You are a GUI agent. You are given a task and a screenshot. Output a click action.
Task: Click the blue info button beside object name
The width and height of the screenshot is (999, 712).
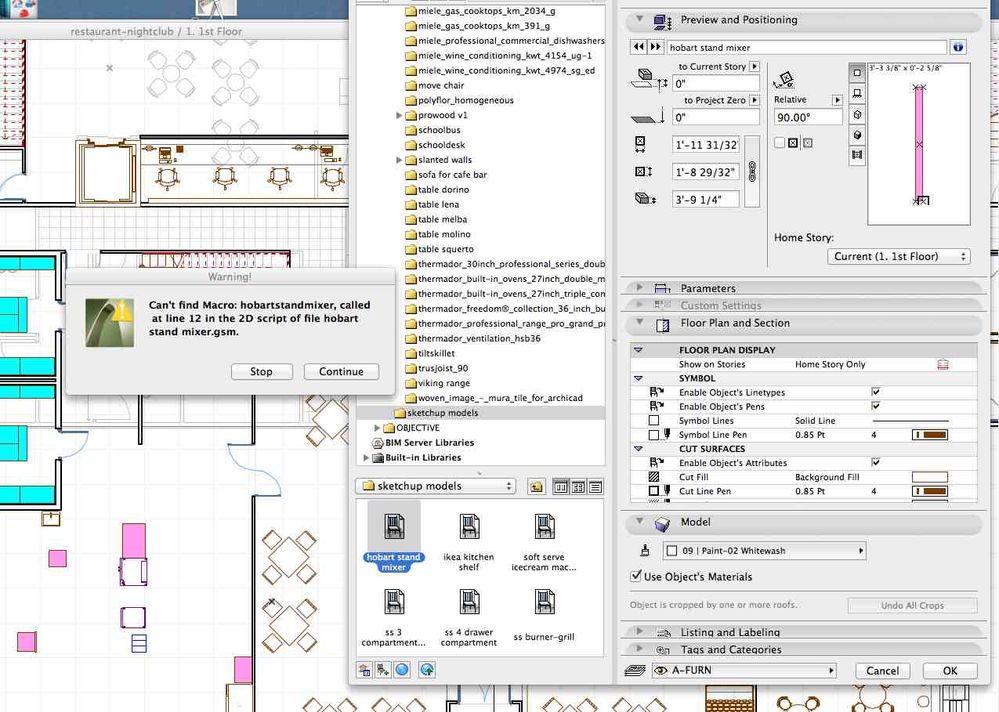coord(958,47)
